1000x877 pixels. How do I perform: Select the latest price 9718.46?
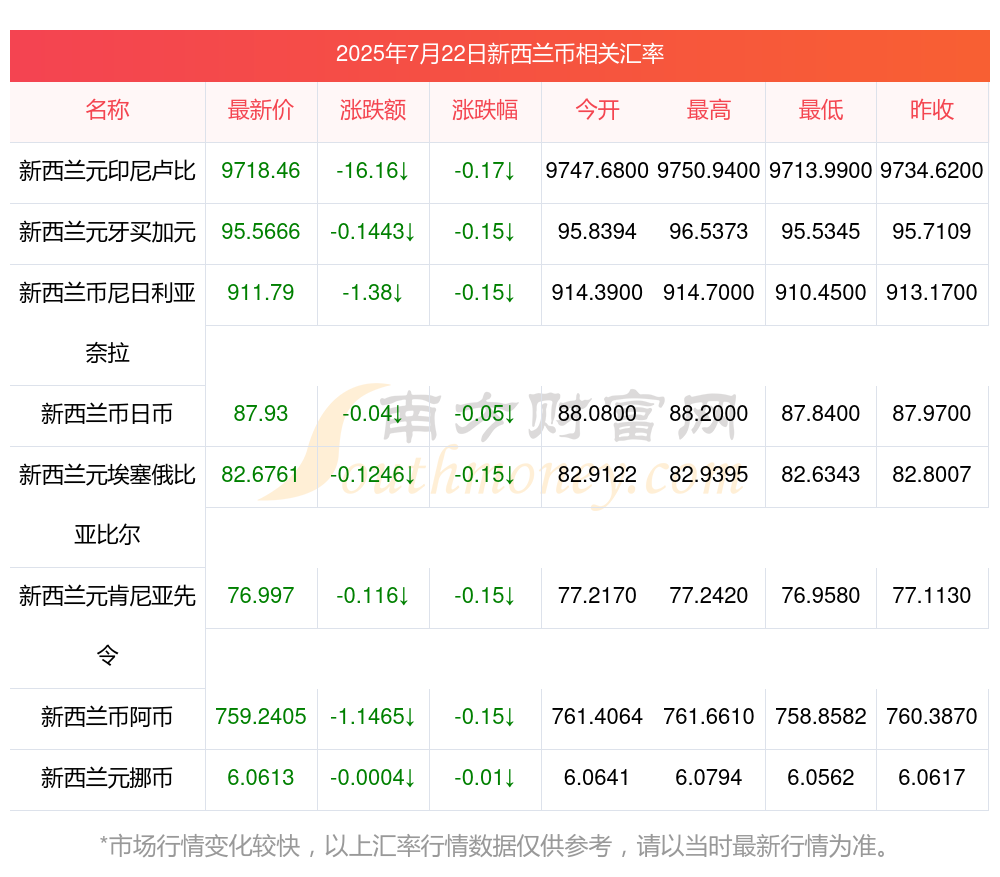tap(261, 171)
